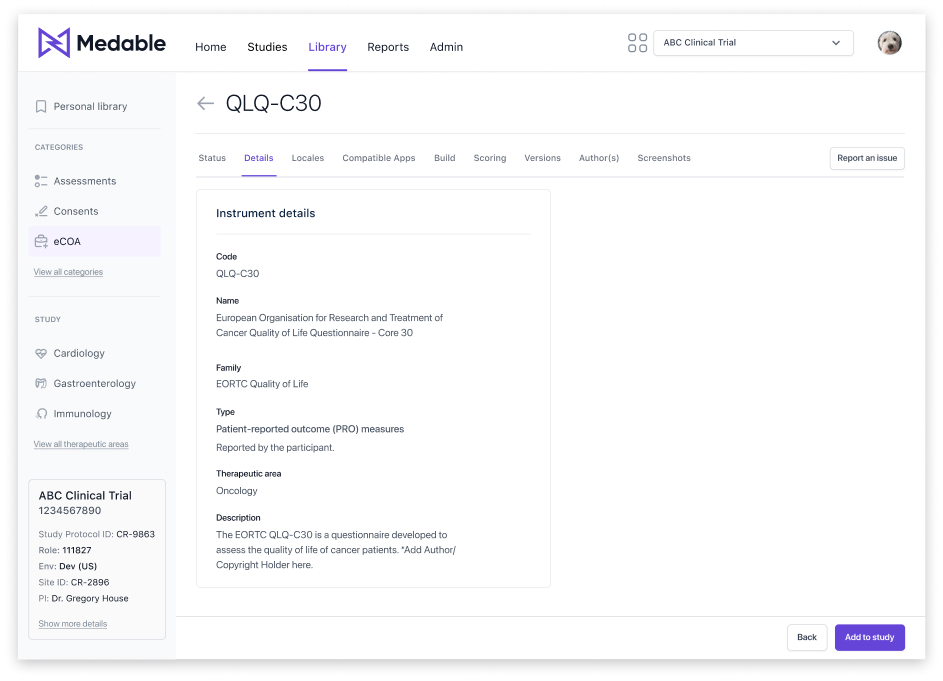Open the Immunology study icon
Viewport: 943px width, 681px height.
41,413
